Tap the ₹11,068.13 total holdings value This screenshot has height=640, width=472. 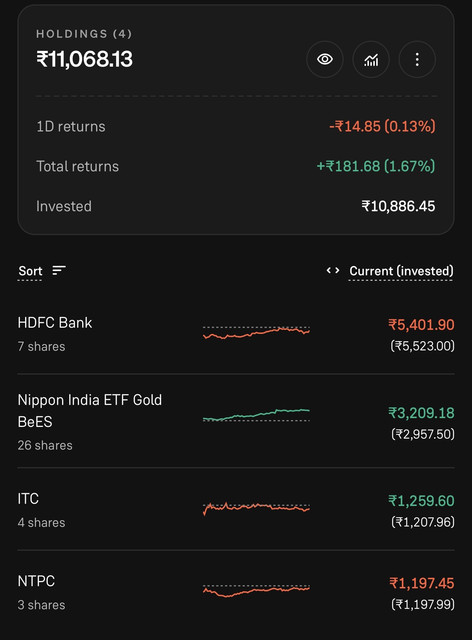click(x=85, y=59)
